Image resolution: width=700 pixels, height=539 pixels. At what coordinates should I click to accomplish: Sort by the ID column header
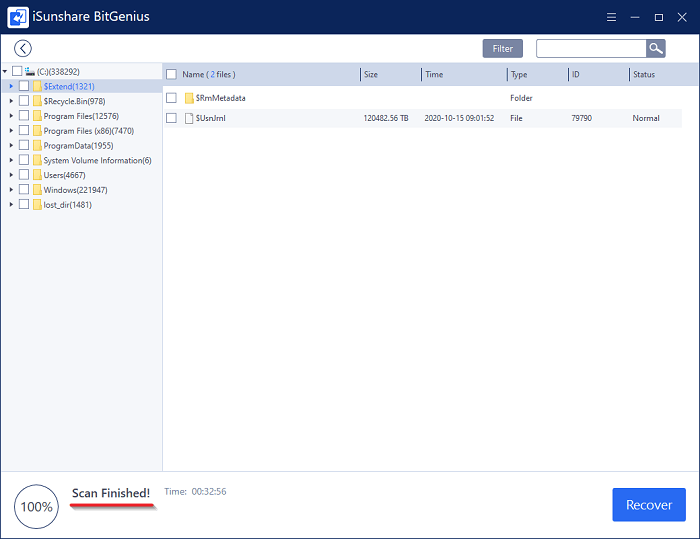575,74
